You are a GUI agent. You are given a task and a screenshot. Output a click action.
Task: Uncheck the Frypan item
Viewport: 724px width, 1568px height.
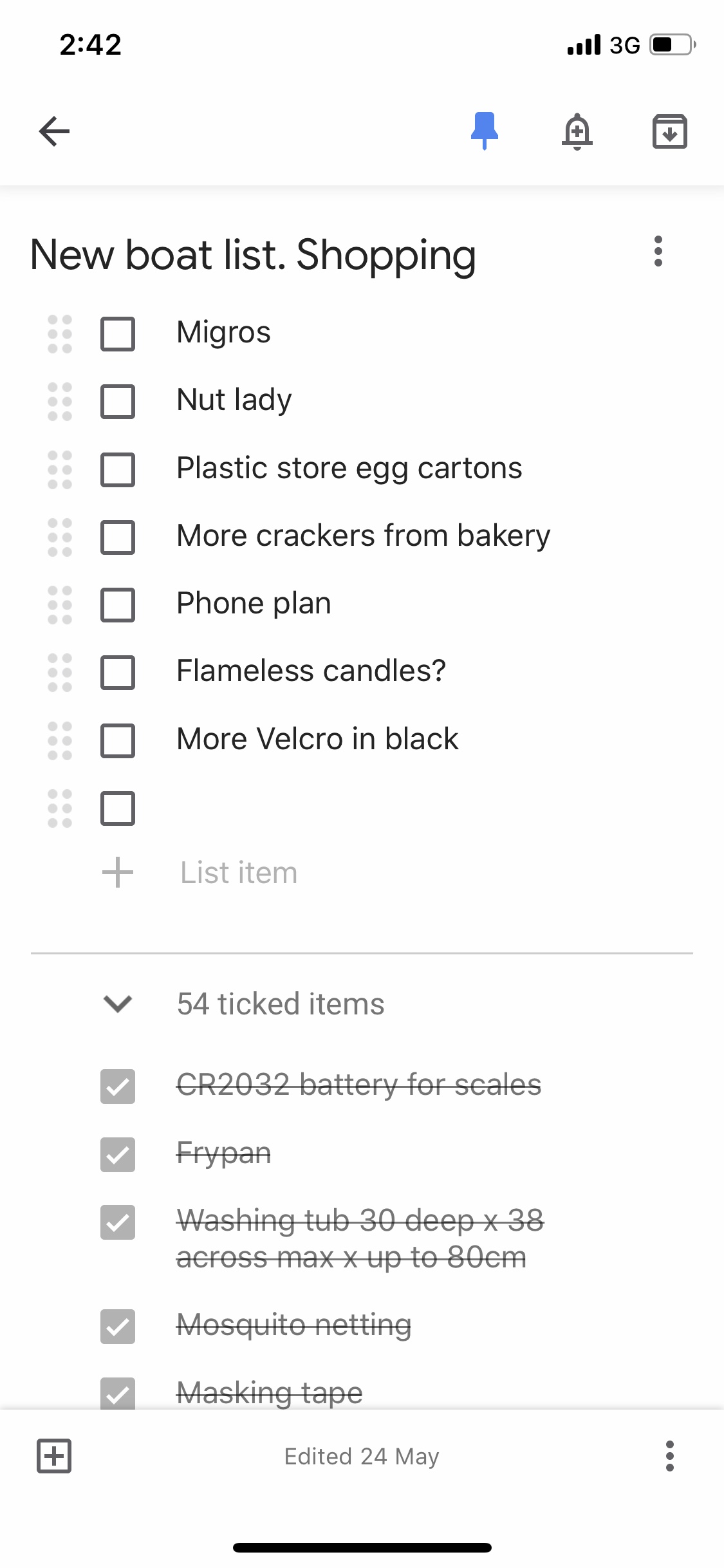point(118,1154)
